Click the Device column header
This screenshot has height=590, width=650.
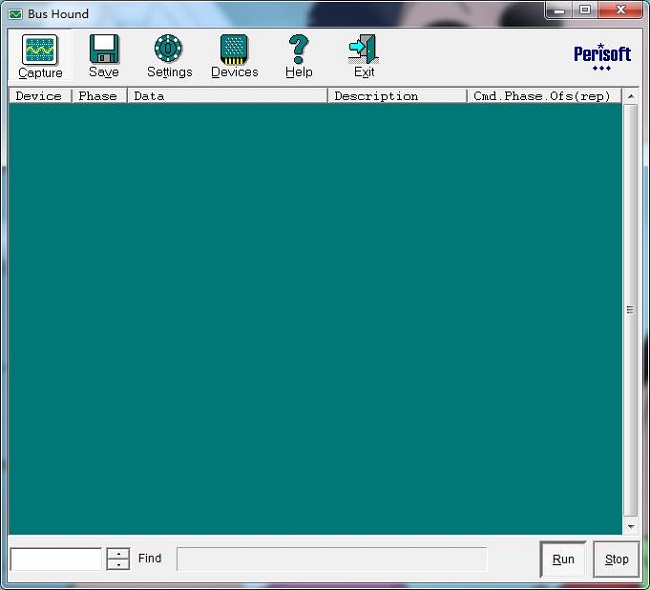coord(39,96)
